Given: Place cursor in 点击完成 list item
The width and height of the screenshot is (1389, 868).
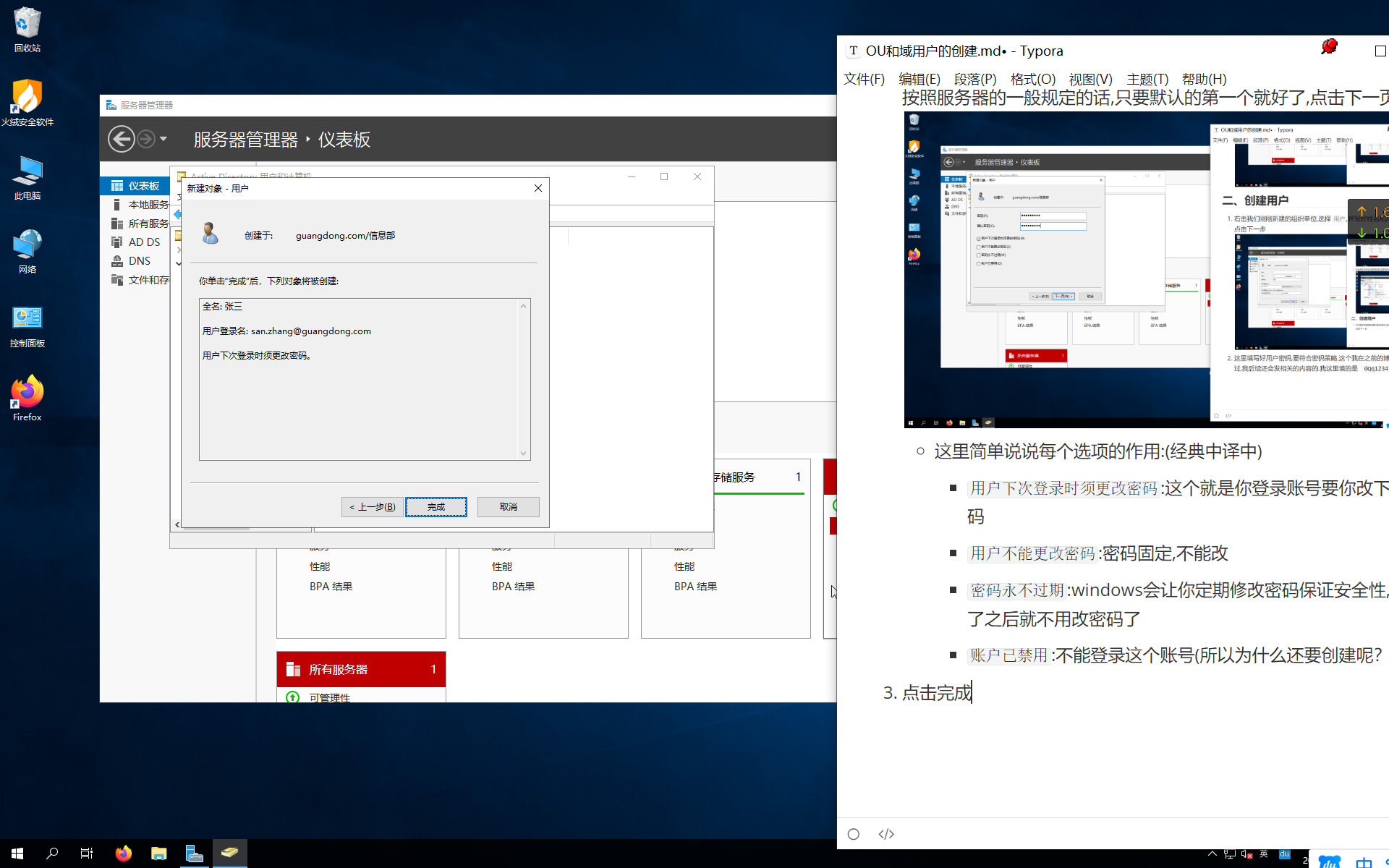Looking at the screenshot, I should click(937, 693).
